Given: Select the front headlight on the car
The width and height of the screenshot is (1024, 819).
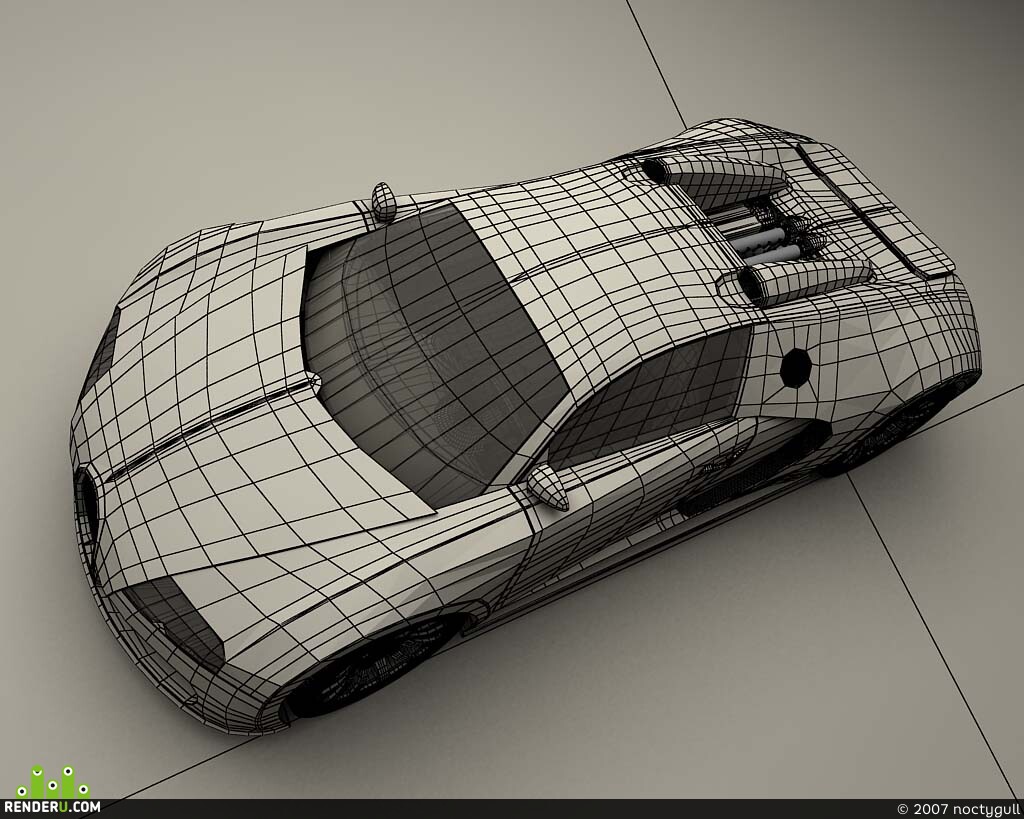Looking at the screenshot, I should pos(175,622).
